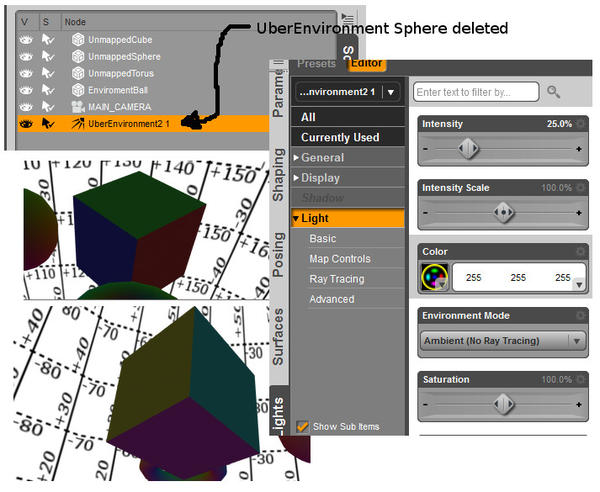
Task: Click the Node column header
Action: (75, 22)
